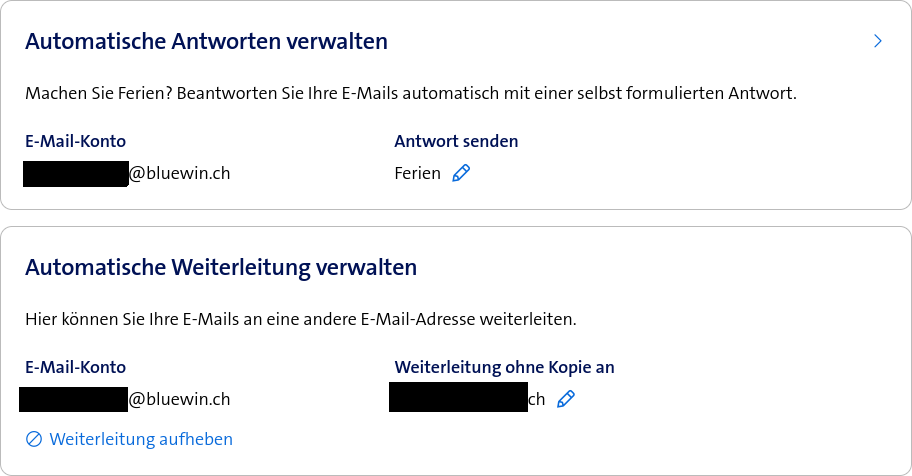Open the Automatische Antworten verwalten heading
Screen dimensions: 912x476
tap(206, 41)
